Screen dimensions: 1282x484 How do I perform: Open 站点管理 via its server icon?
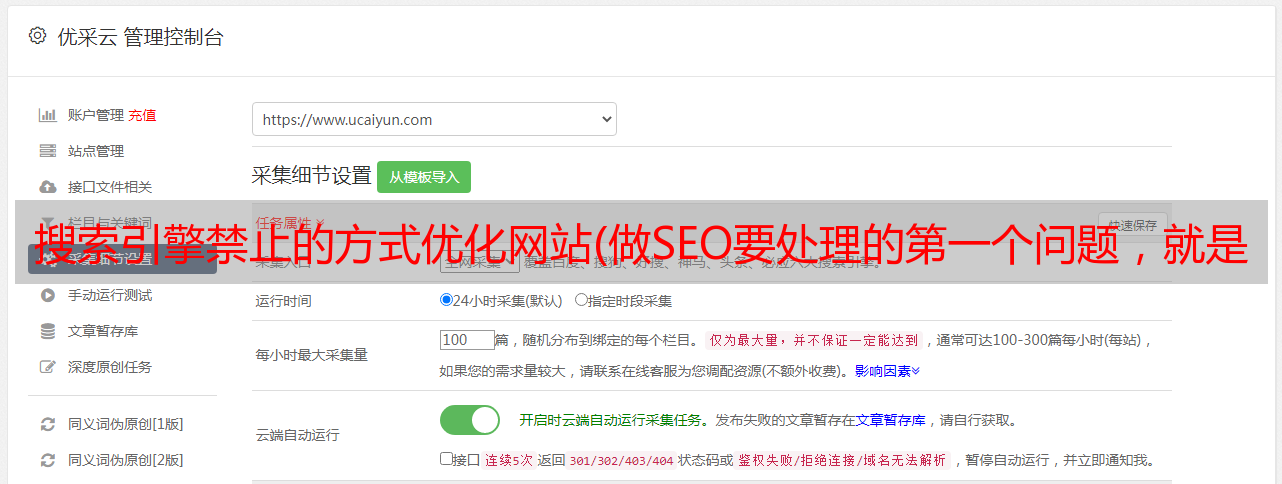[47, 151]
